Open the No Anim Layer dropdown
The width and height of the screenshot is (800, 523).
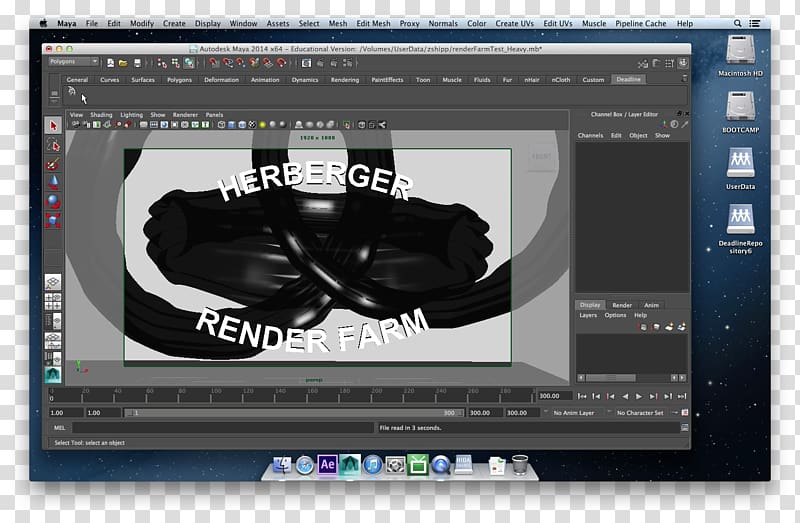tap(574, 413)
